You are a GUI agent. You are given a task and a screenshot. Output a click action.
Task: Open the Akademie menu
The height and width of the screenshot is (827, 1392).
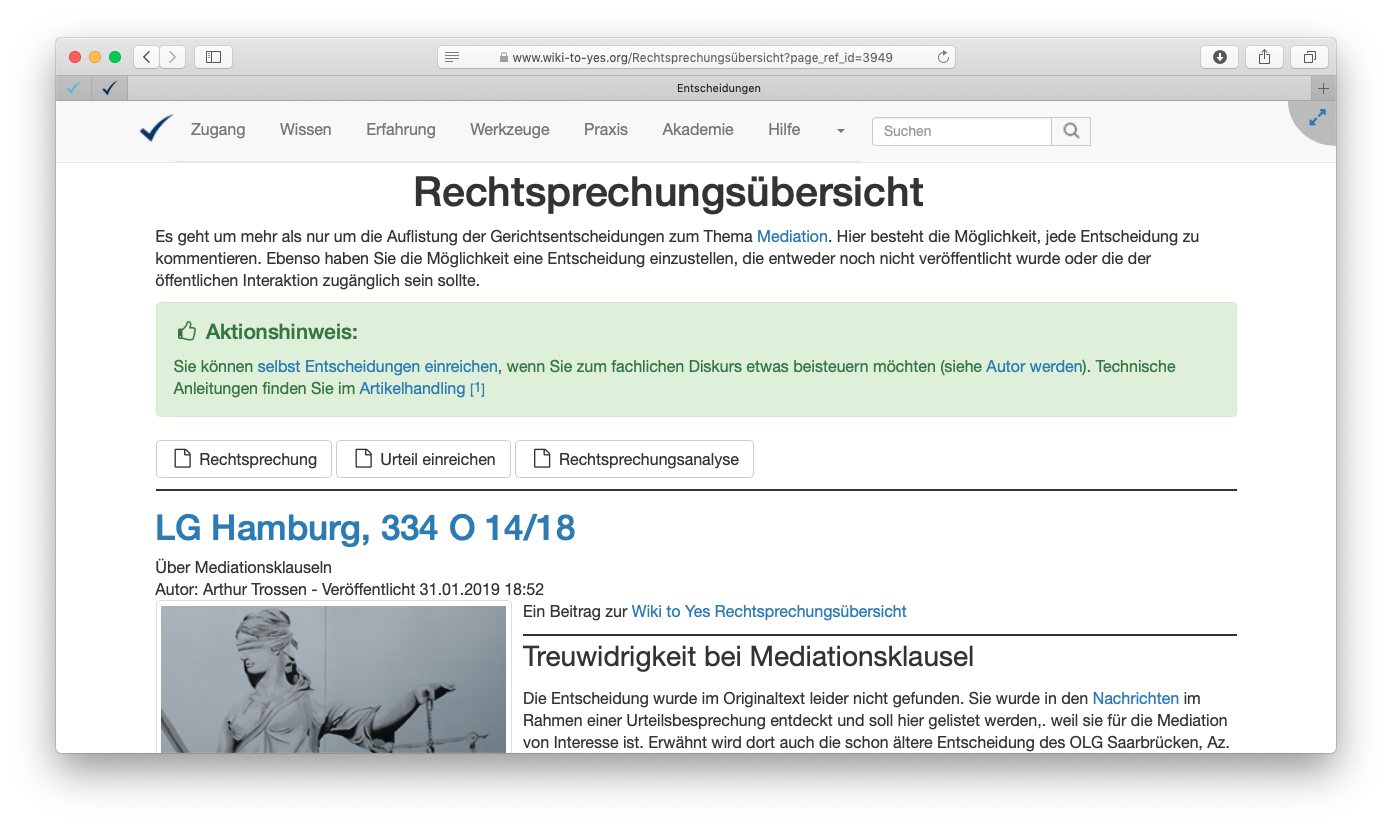click(697, 130)
